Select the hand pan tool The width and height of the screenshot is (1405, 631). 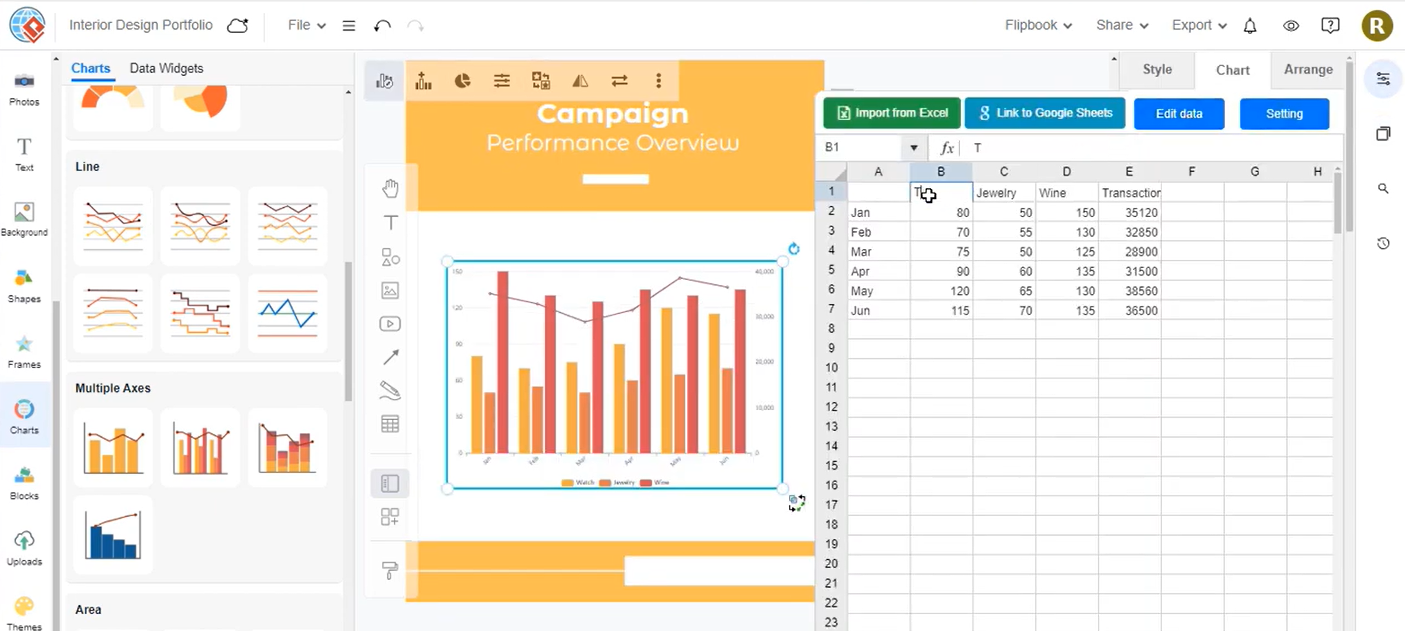click(x=390, y=188)
